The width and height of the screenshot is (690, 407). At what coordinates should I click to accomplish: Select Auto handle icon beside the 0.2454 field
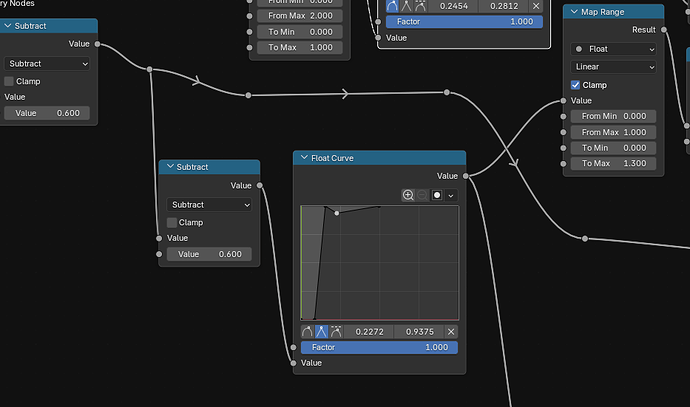click(x=392, y=6)
